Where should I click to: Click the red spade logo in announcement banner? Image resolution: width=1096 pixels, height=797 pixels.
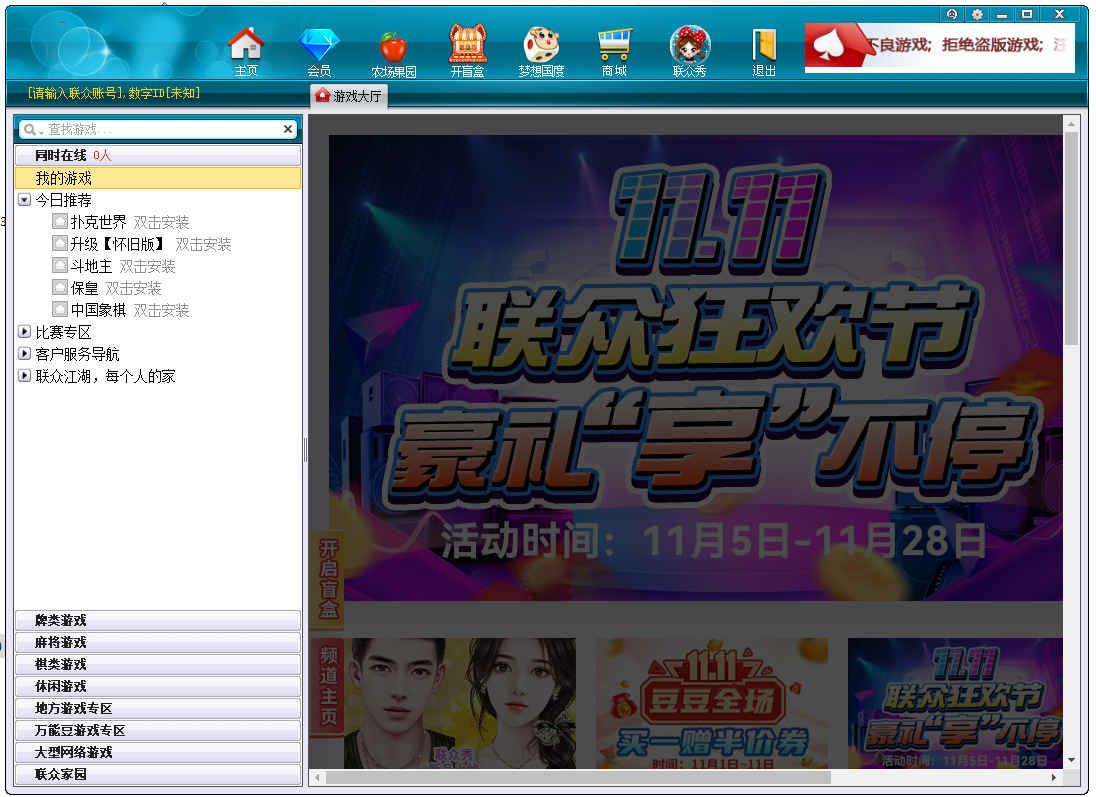(x=834, y=46)
